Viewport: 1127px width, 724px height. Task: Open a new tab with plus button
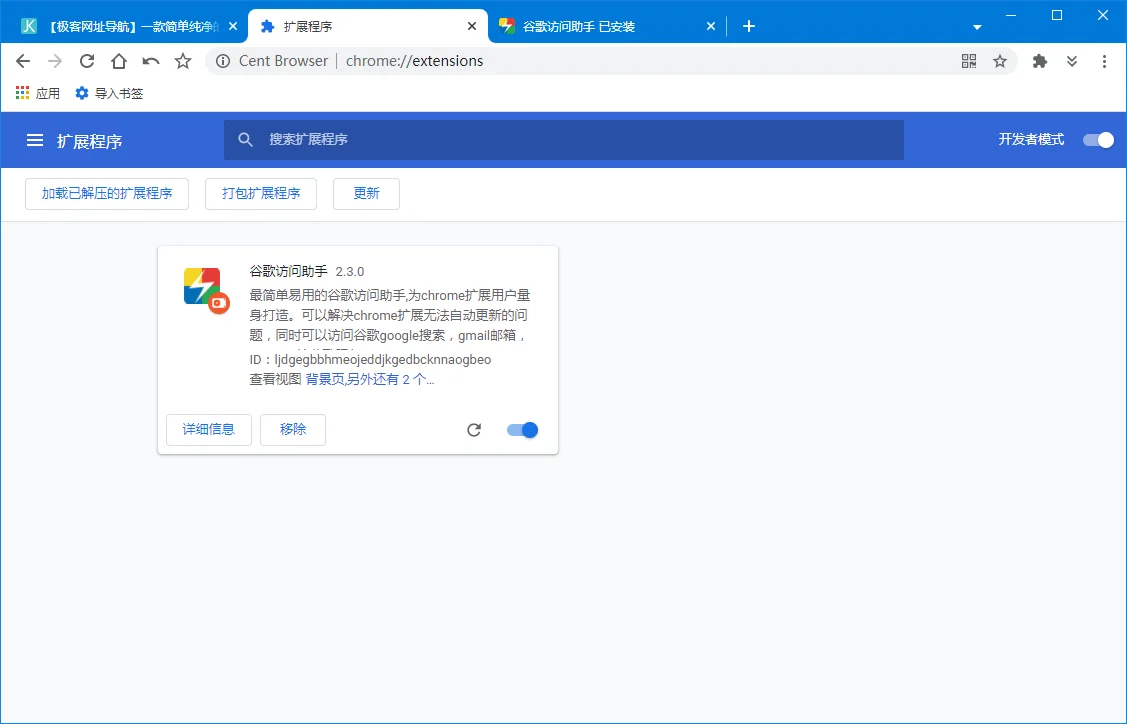(749, 27)
